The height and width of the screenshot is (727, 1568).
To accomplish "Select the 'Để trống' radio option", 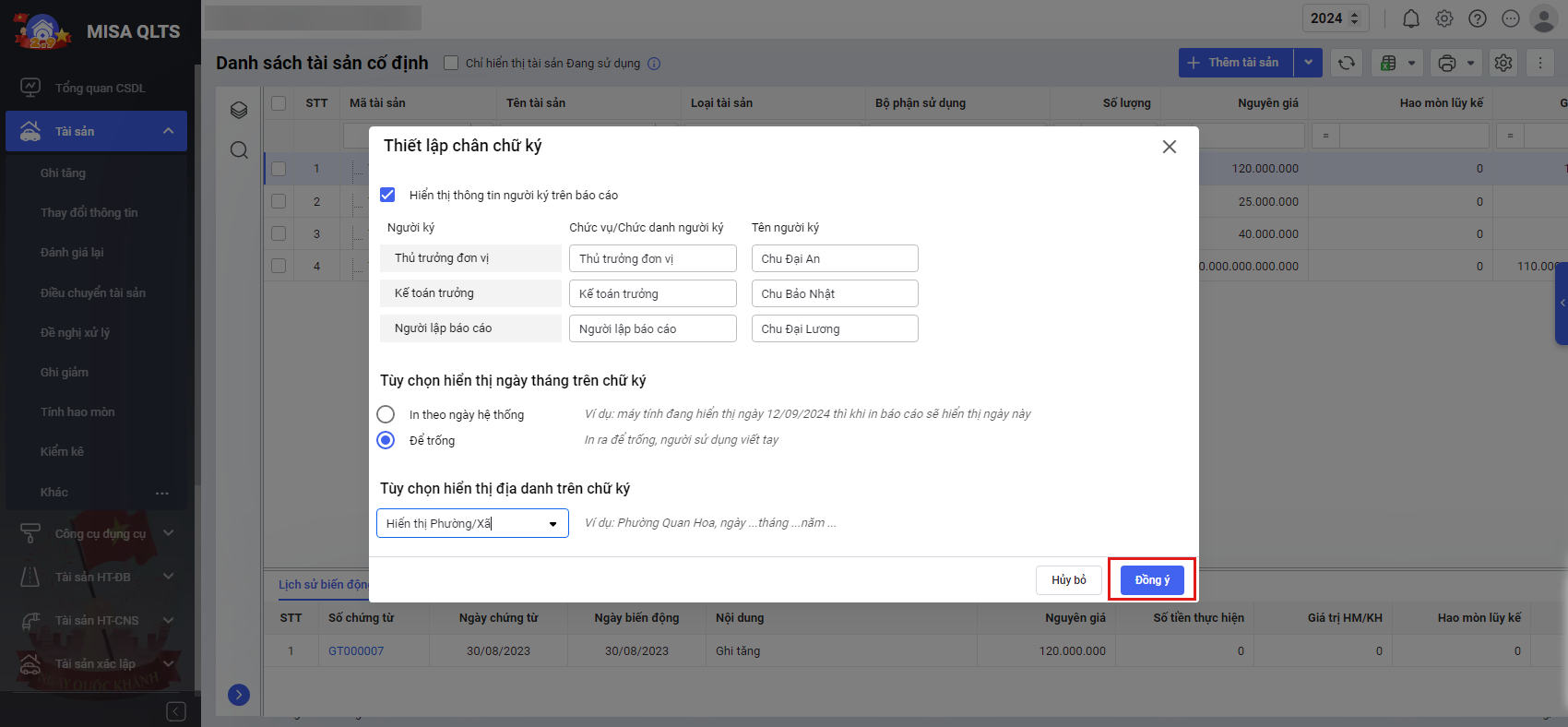I will tap(386, 440).
